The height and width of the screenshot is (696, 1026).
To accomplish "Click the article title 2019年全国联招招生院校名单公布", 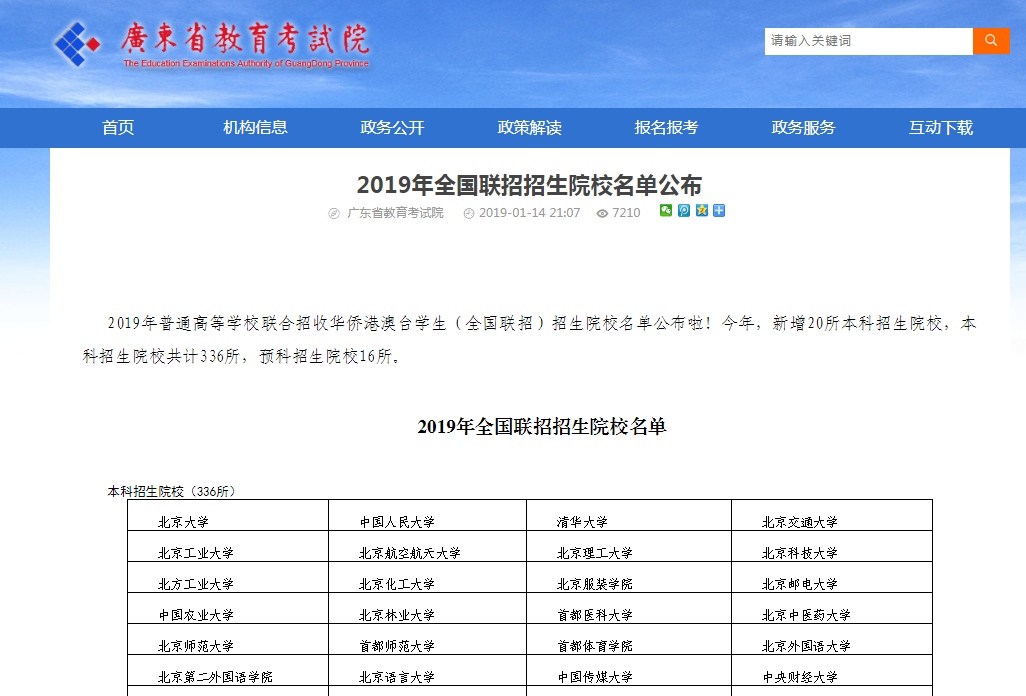I will pos(529,185).
